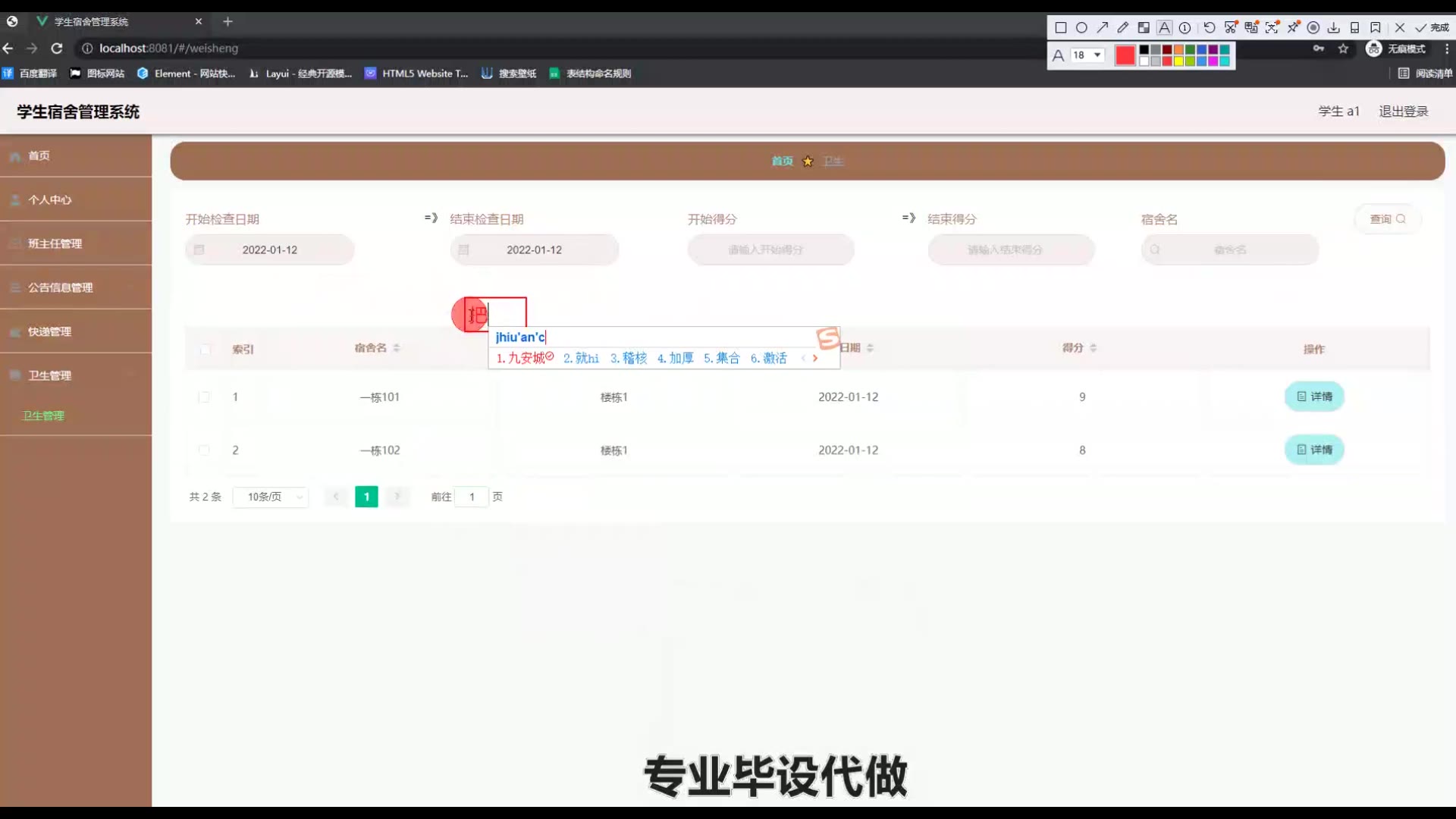Select the numbered marker tool
Screen dimensions: 1456x819
click(x=1185, y=28)
